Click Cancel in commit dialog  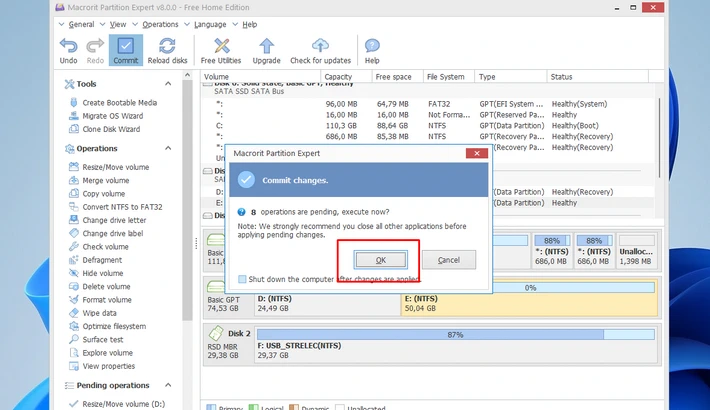point(449,260)
